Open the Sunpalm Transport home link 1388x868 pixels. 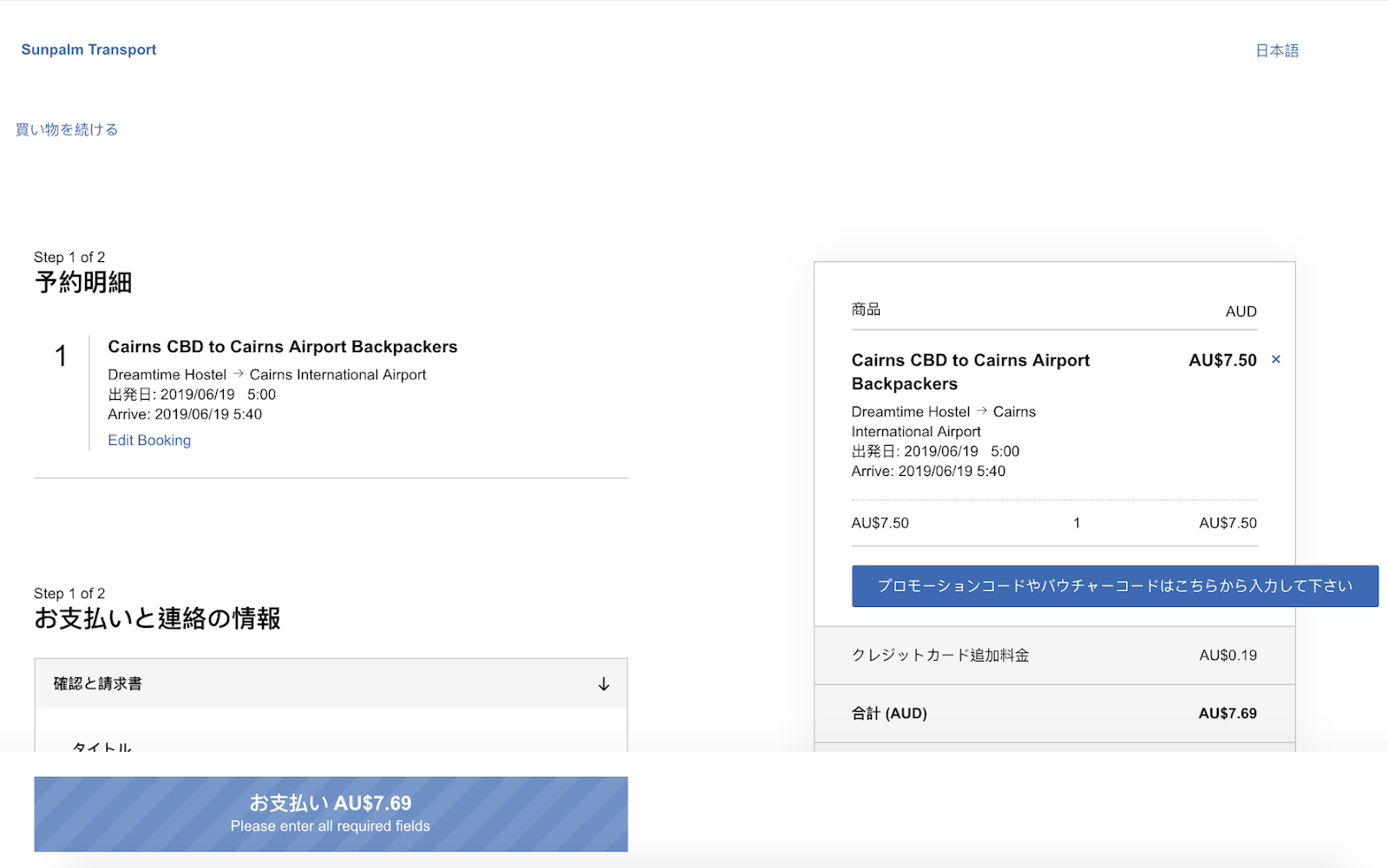pos(88,49)
